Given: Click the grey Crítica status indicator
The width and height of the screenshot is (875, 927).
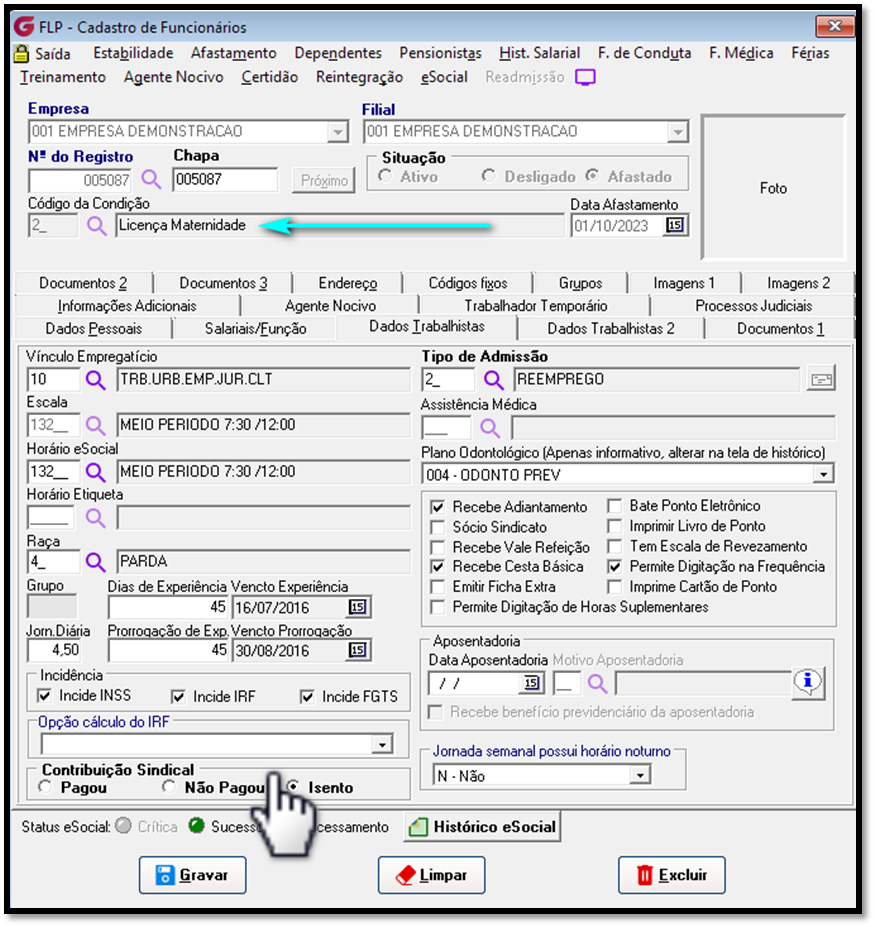Looking at the screenshot, I should click(x=124, y=825).
